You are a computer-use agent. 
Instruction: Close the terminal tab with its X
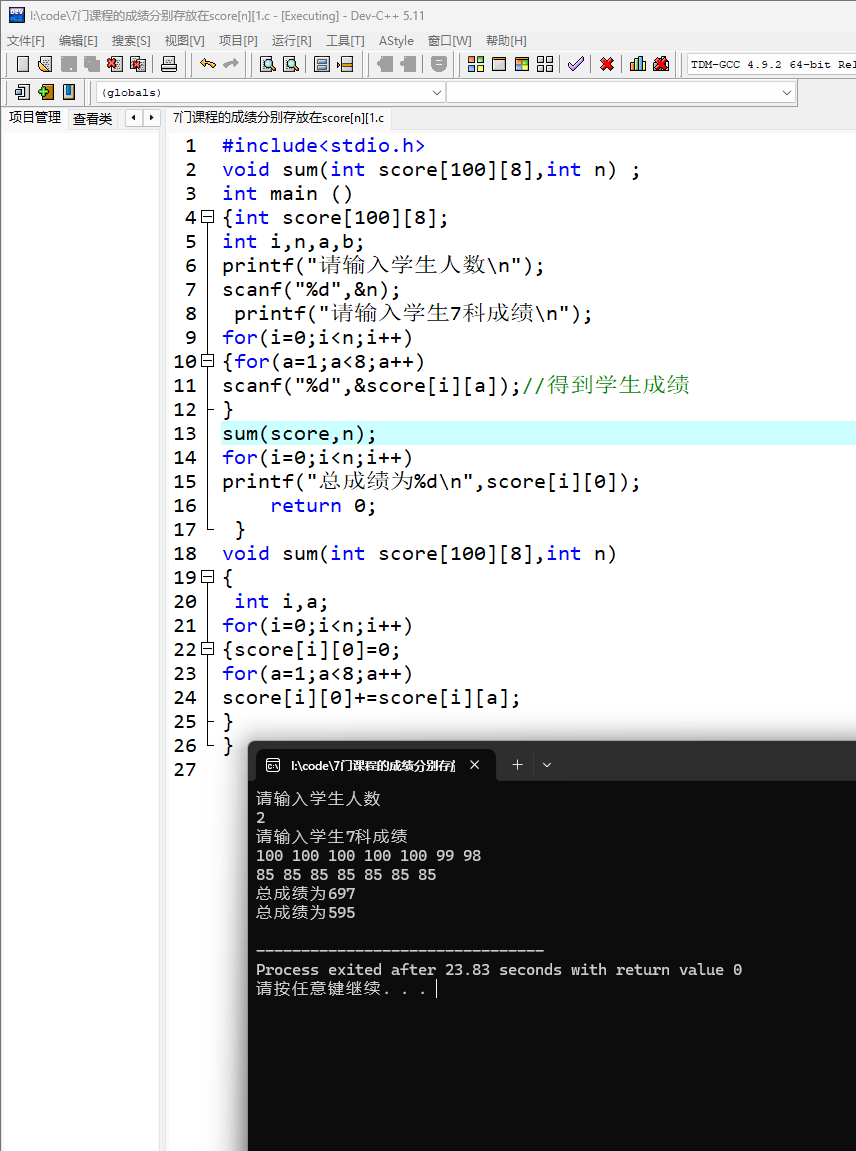pyautogui.click(x=475, y=764)
